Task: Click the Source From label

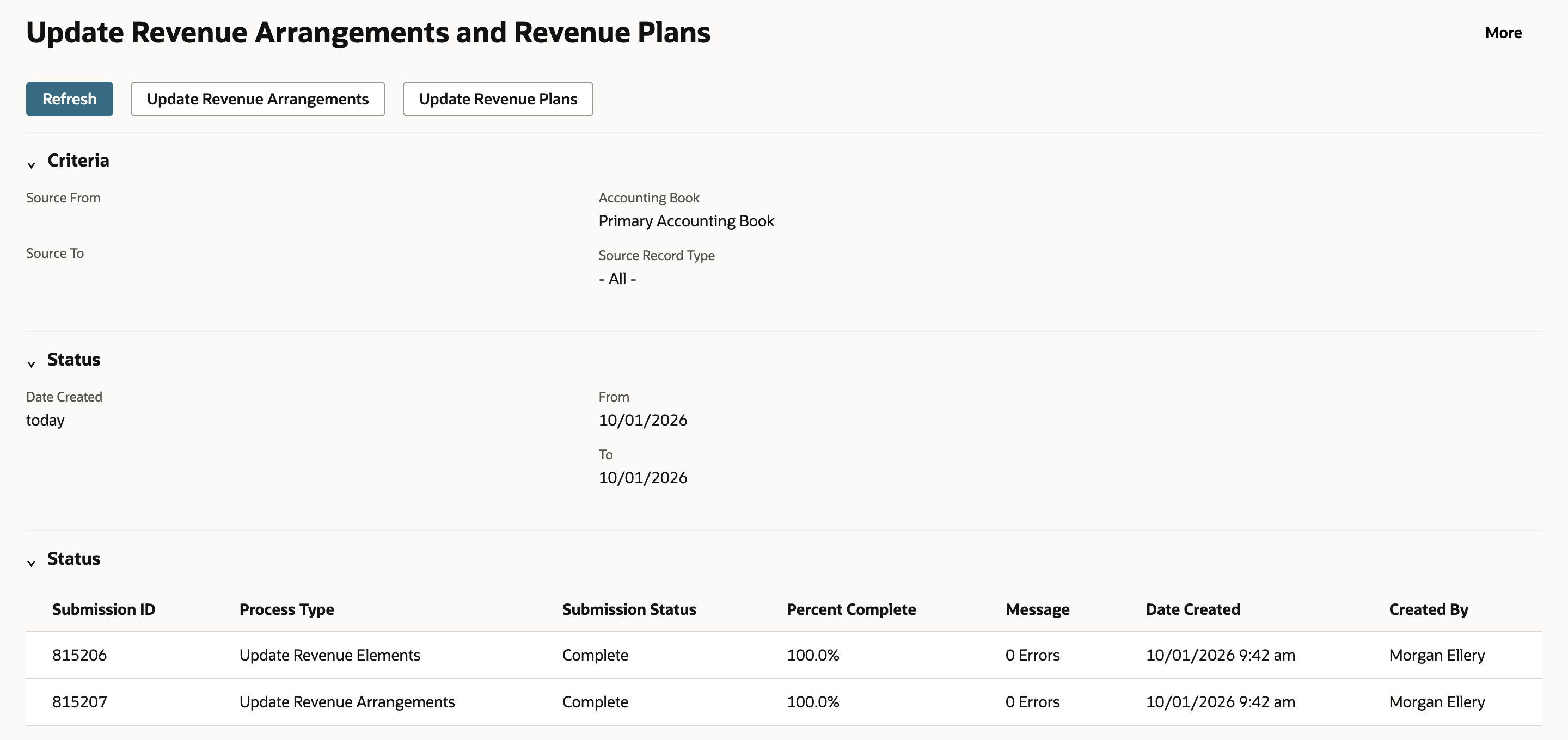Action: tap(63, 198)
